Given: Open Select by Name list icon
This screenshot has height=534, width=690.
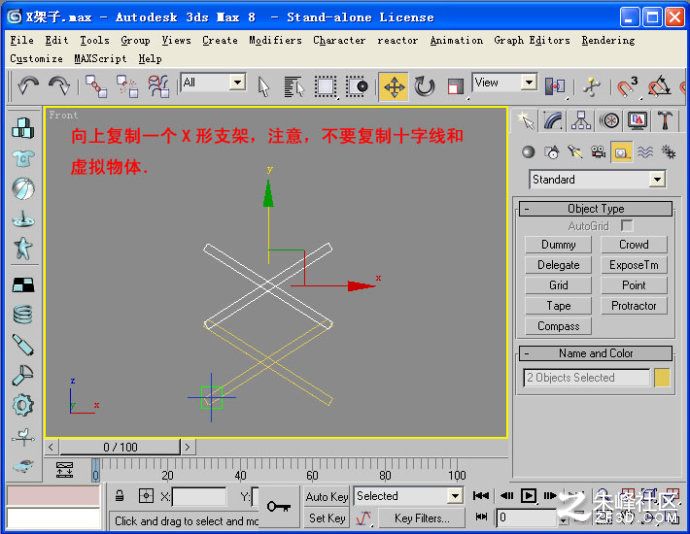Looking at the screenshot, I should 294,86.
